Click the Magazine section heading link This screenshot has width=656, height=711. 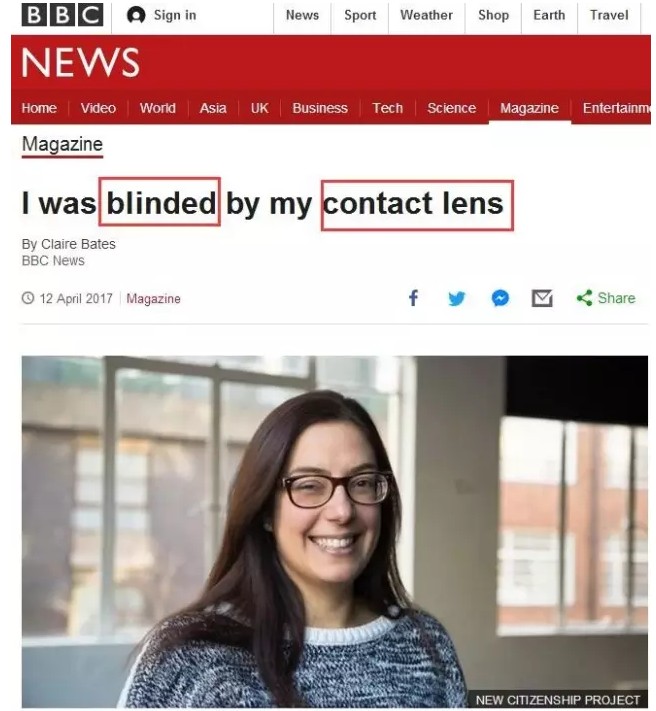click(62, 145)
